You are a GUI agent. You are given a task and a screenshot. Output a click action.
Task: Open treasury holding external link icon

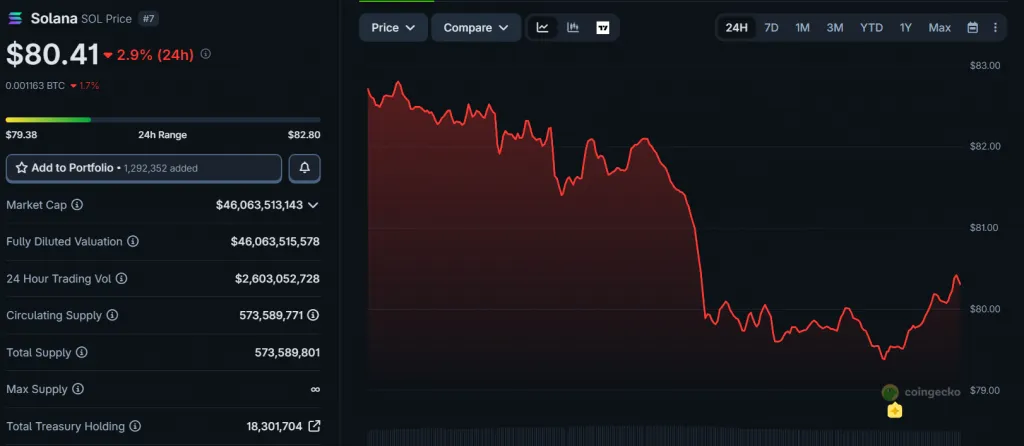314,426
